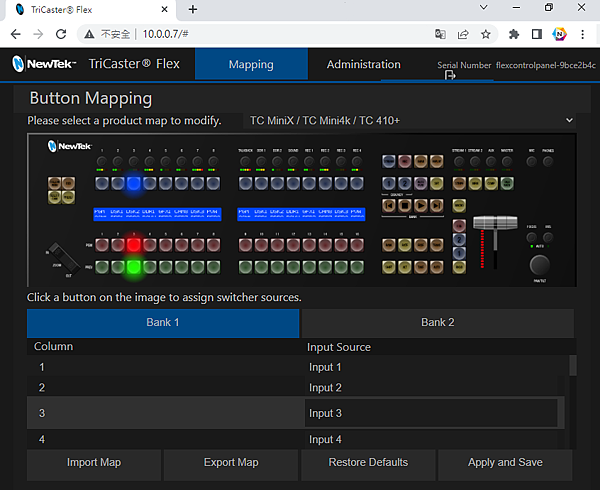Viewport: 600px width, 490px height.
Task: Click the next-item transport button
Action: click(x=437, y=206)
